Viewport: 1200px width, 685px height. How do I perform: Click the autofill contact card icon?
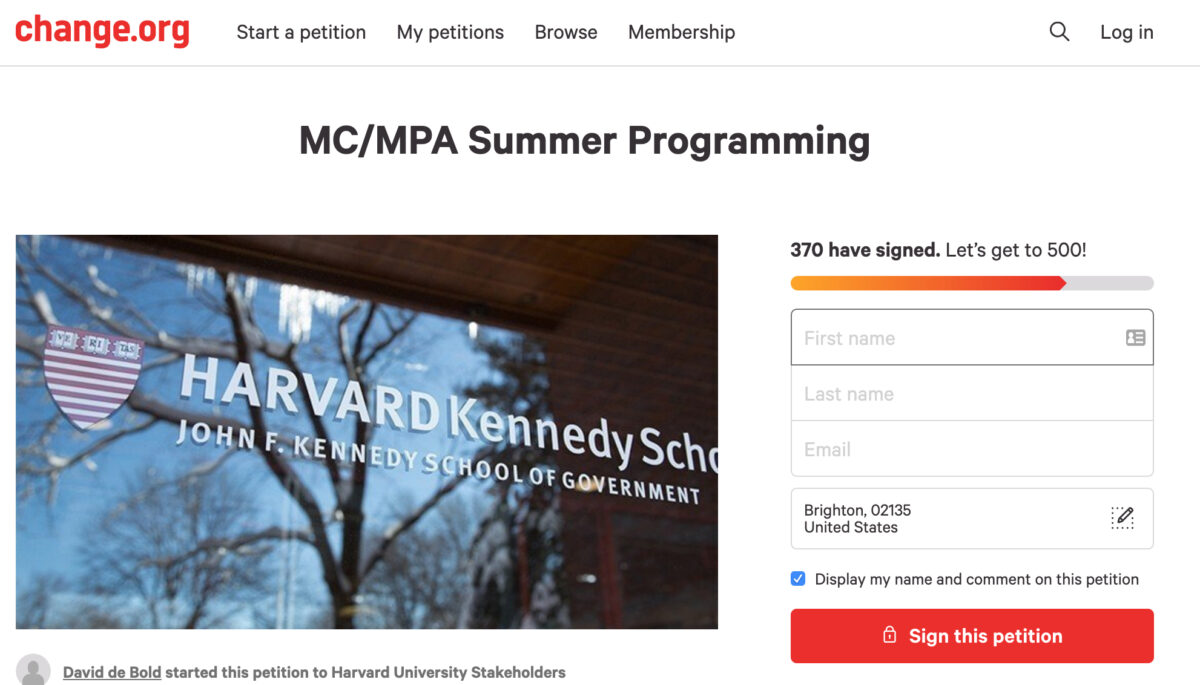pos(1135,338)
